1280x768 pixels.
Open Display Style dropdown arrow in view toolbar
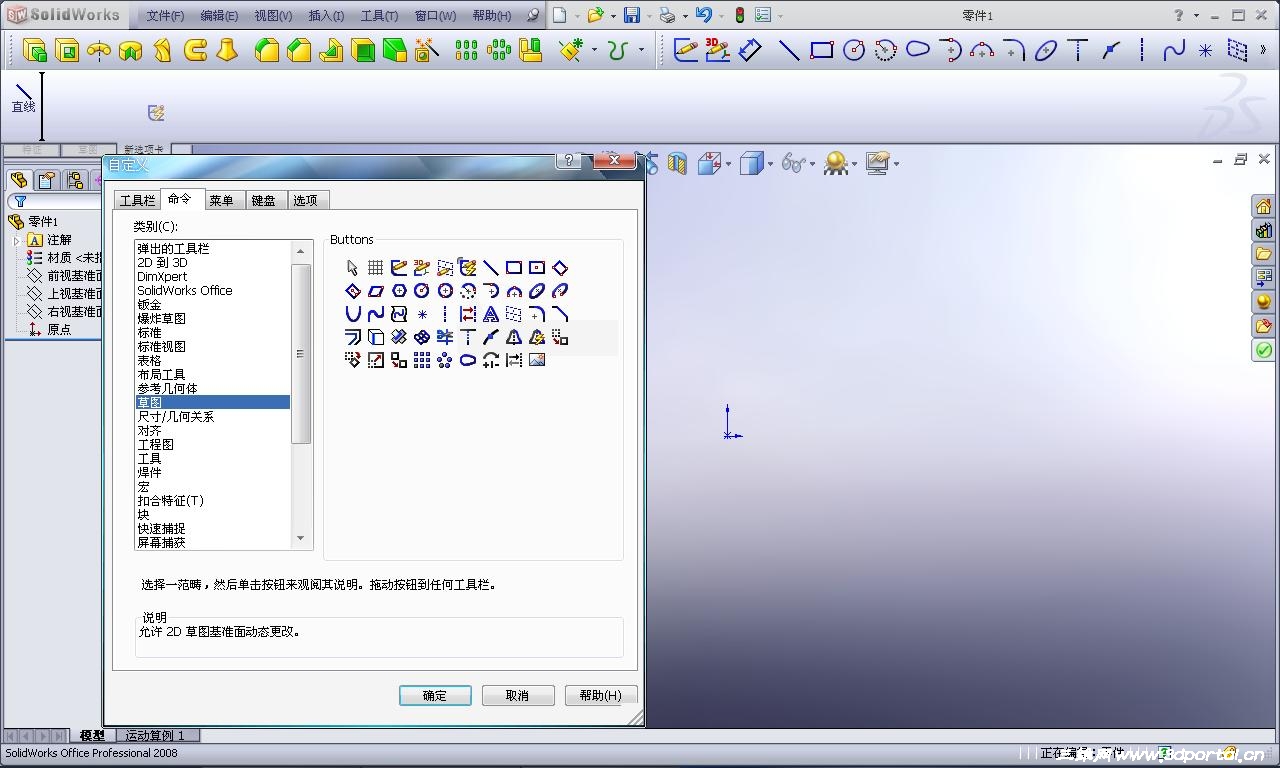click(x=770, y=164)
